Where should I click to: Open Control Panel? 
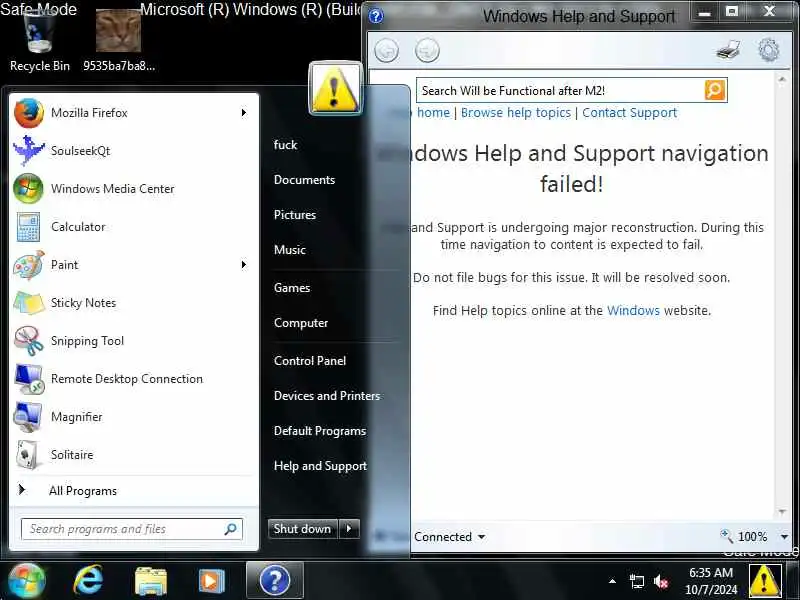310,361
